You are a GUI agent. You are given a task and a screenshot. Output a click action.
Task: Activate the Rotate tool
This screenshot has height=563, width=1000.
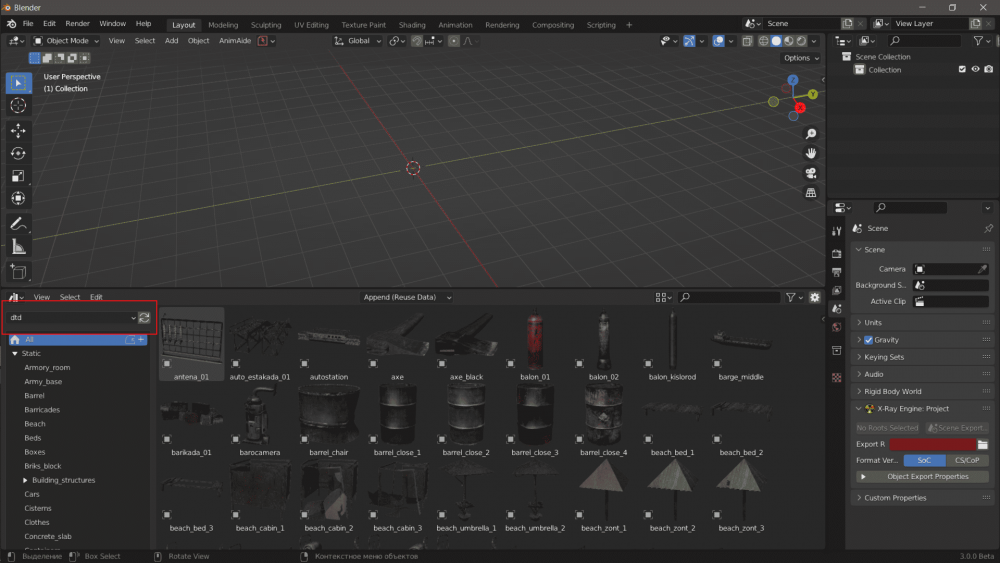[x=18, y=153]
